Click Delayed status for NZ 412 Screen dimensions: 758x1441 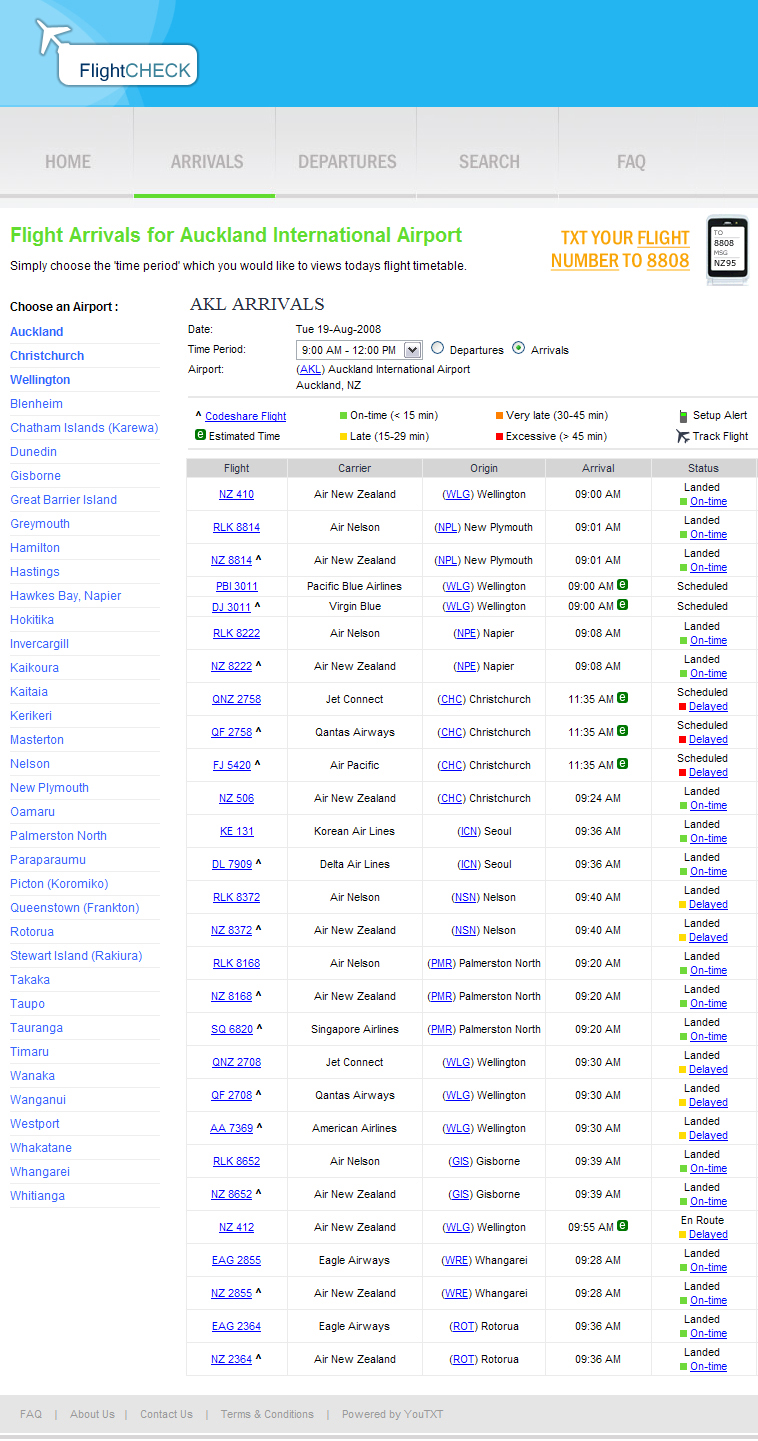pyautogui.click(x=708, y=1234)
